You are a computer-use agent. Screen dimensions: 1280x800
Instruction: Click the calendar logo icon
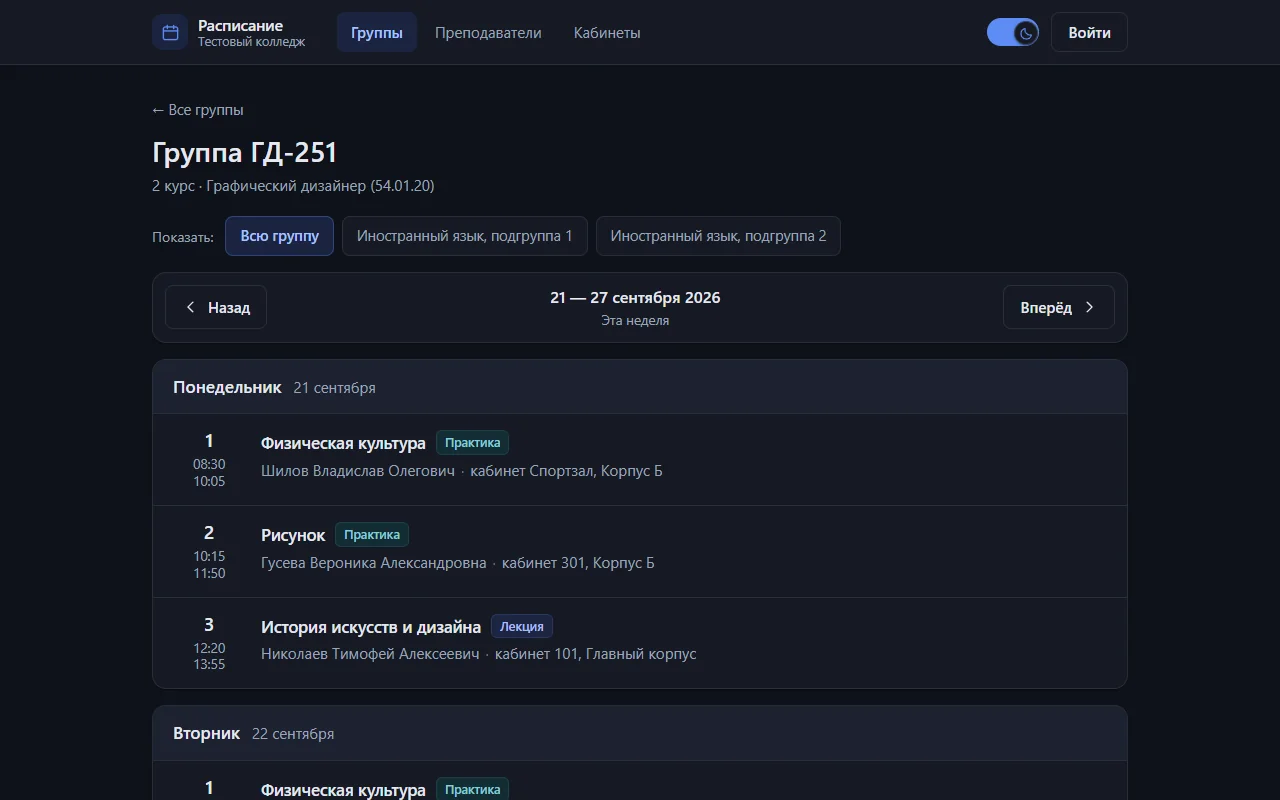pyautogui.click(x=170, y=32)
